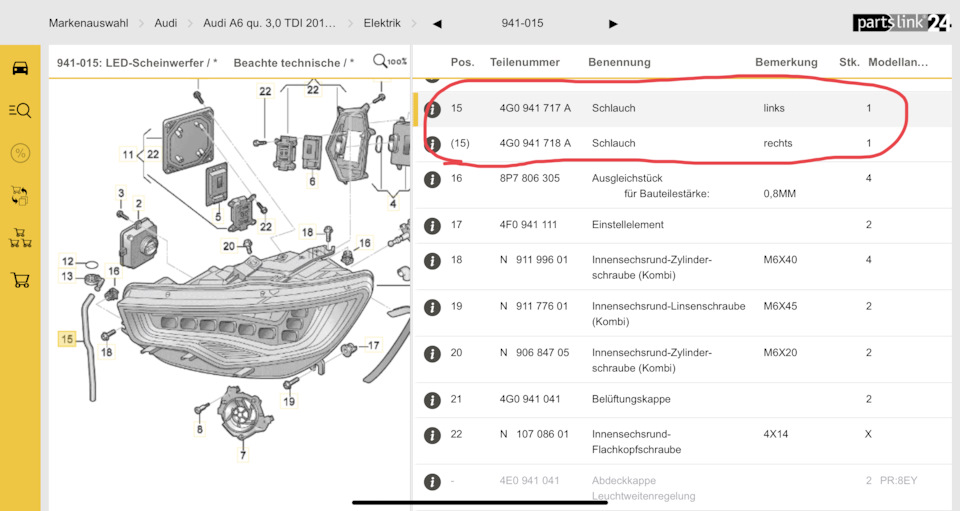Click the percent discount sidebar icon
This screenshot has width=960, height=511.
pos(20,153)
